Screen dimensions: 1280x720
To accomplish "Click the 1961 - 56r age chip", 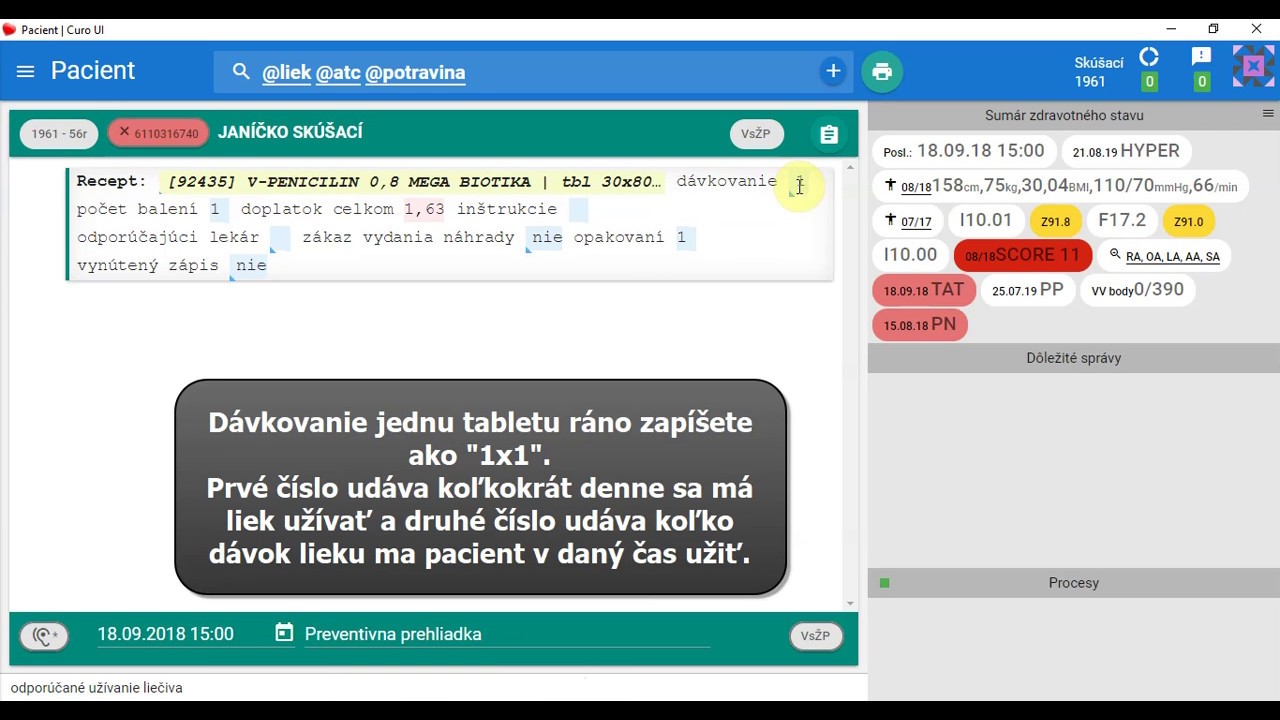I will tap(59, 134).
